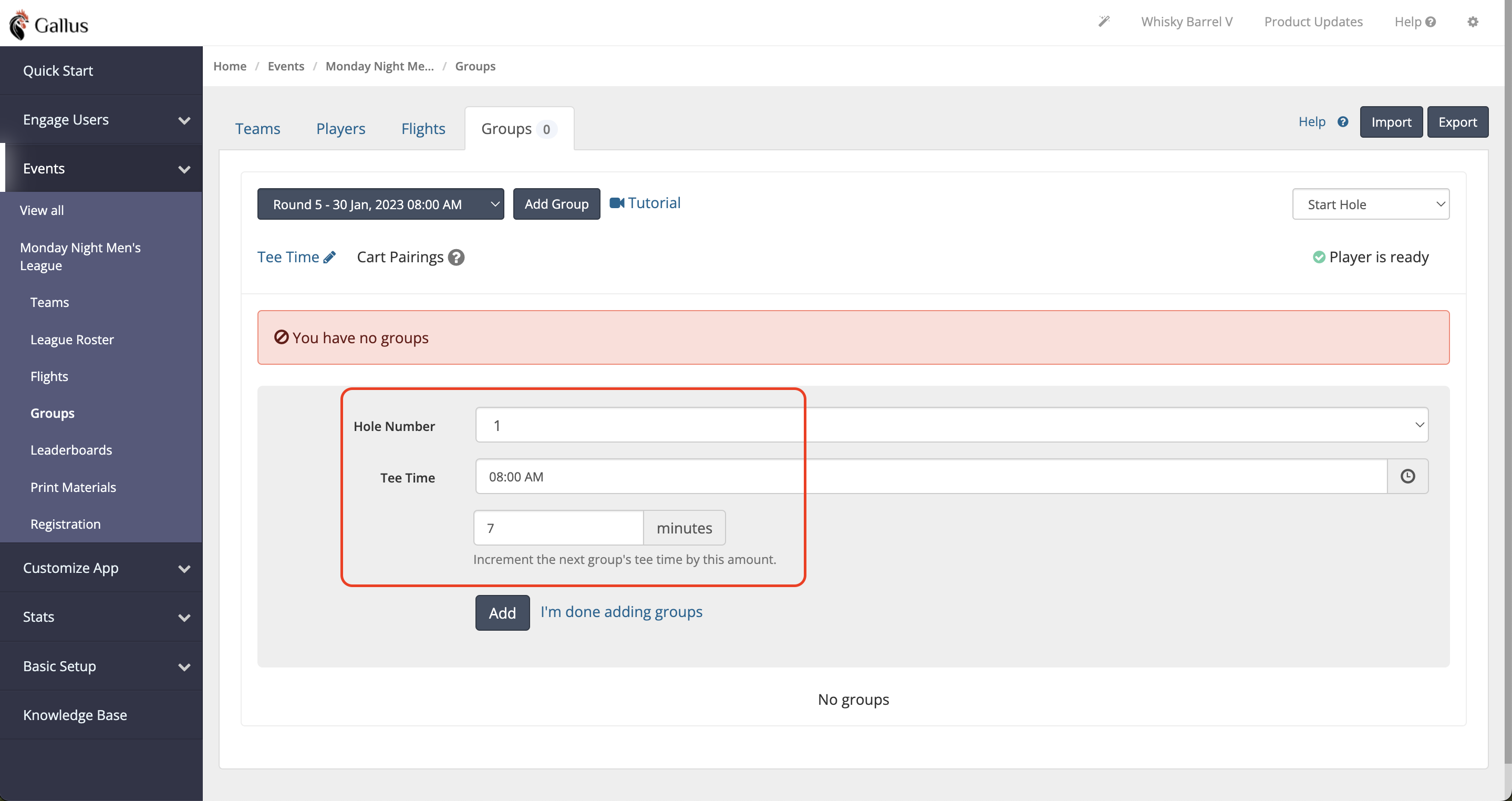The height and width of the screenshot is (801, 1512).
Task: Open Leaderboards in the sidebar
Action: (x=71, y=450)
